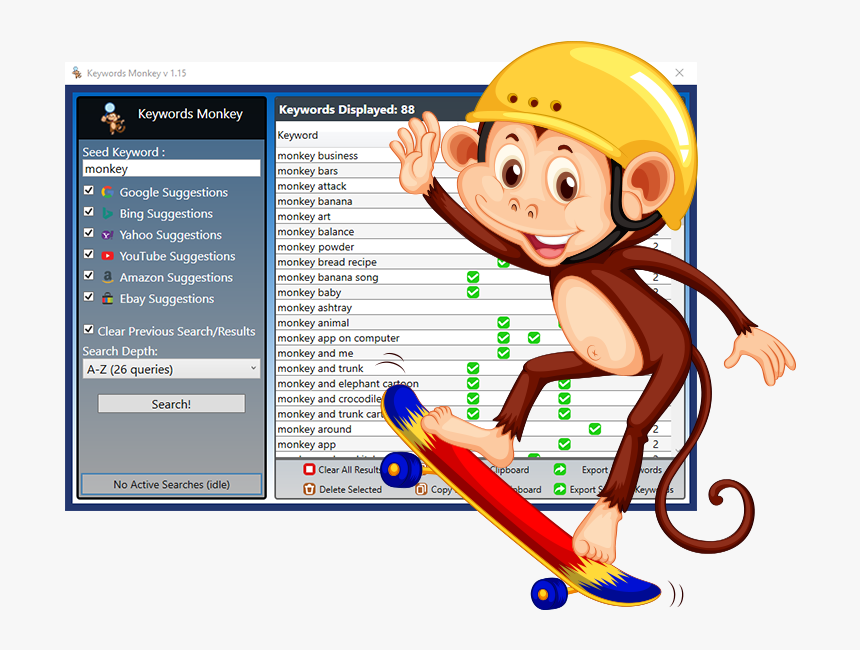Click inside the Seed Keyword text field
This screenshot has height=650, width=860.
click(x=171, y=168)
